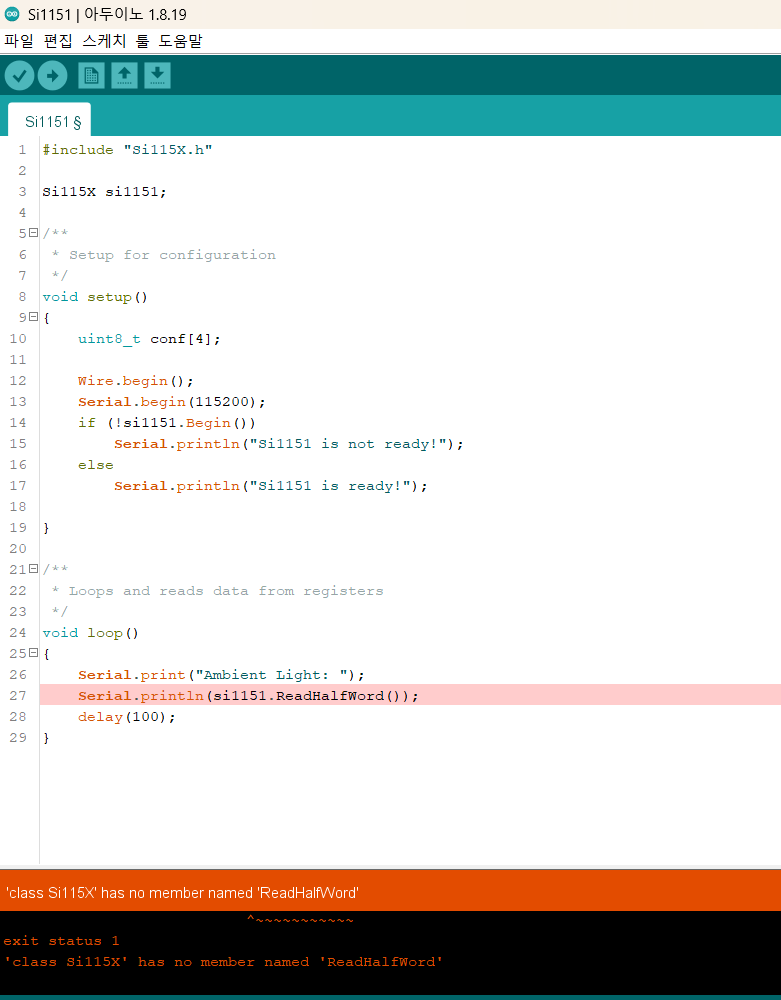The height and width of the screenshot is (1000, 781).
Task: Click the Open sketch up-arrow icon
Action: click(x=124, y=76)
